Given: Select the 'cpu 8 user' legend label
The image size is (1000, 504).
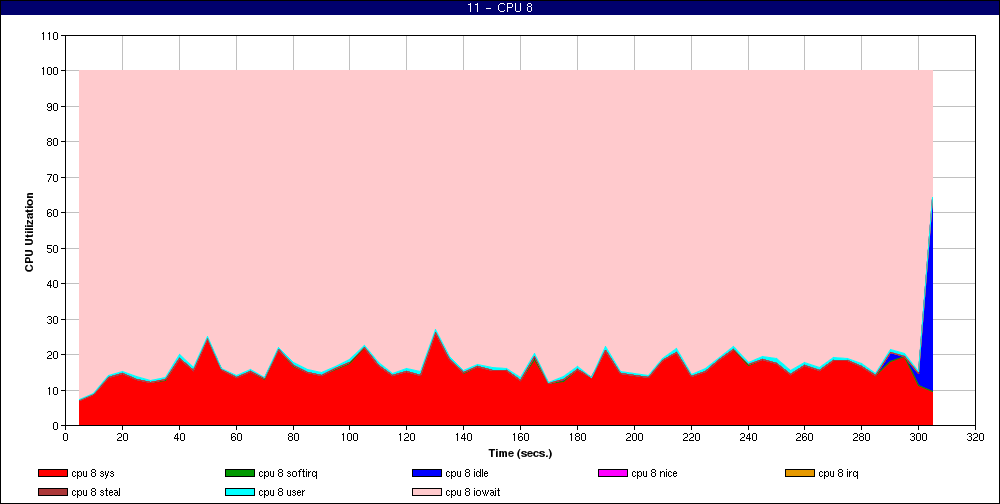Looking at the screenshot, I should coord(282,493).
